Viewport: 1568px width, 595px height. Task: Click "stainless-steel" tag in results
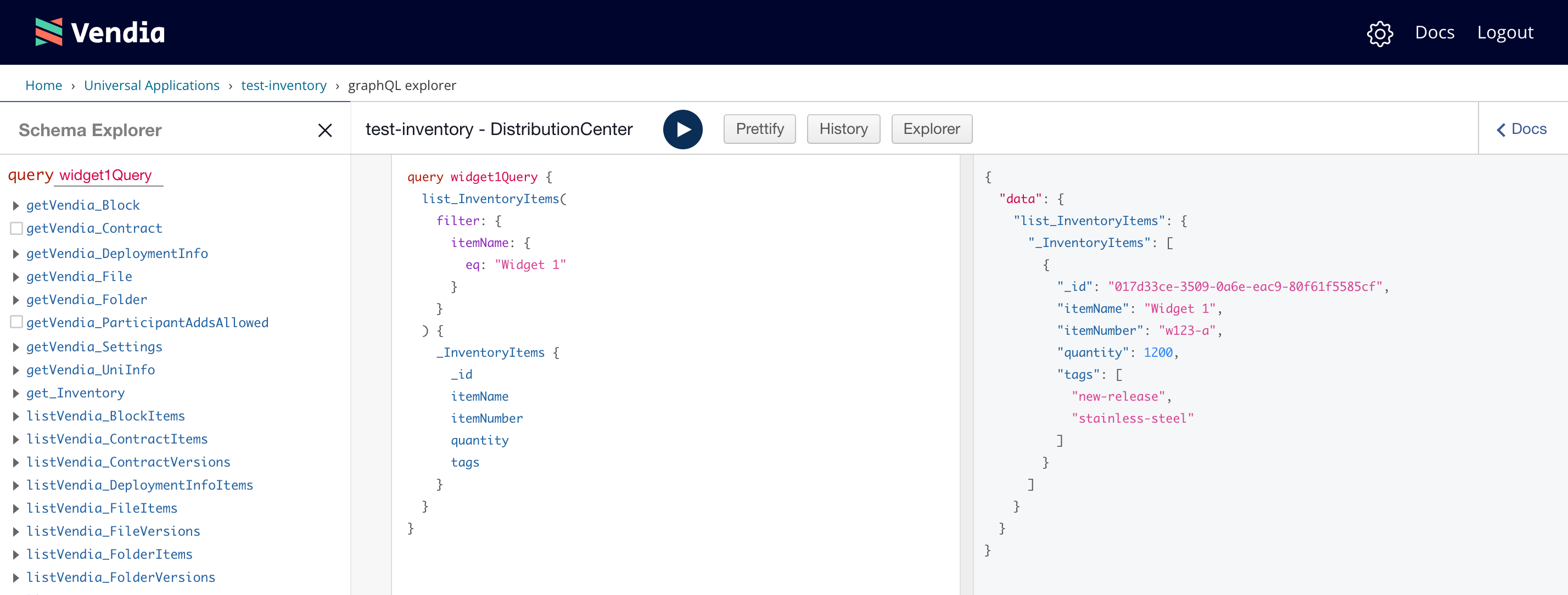[1132, 419]
